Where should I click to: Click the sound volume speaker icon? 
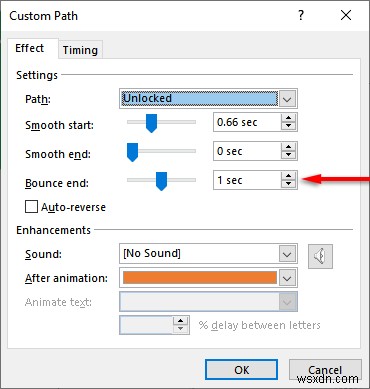[320, 256]
